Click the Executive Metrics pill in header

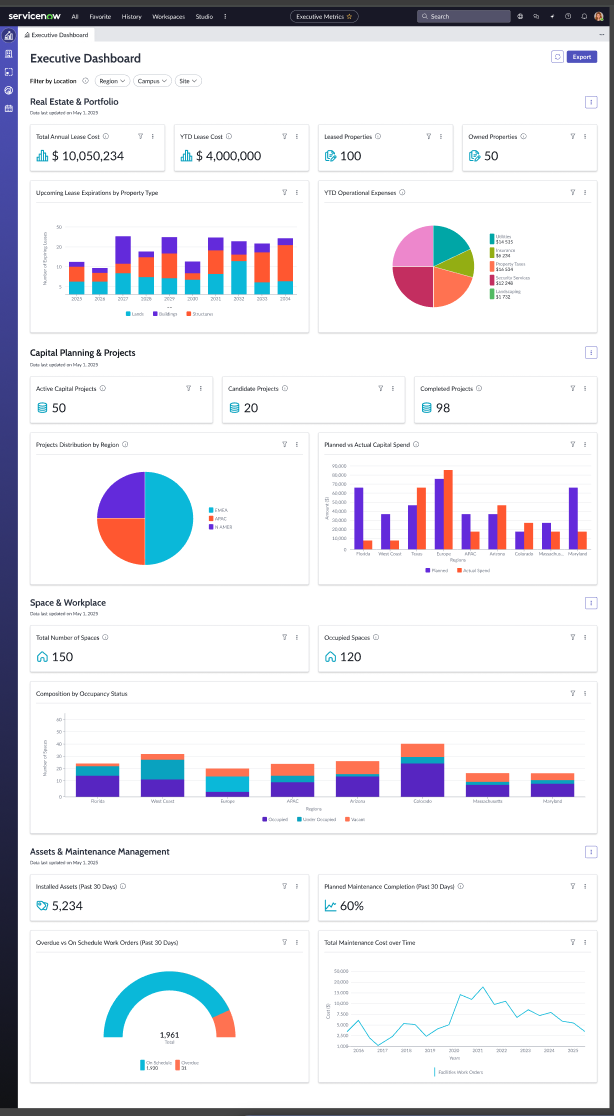(x=324, y=17)
